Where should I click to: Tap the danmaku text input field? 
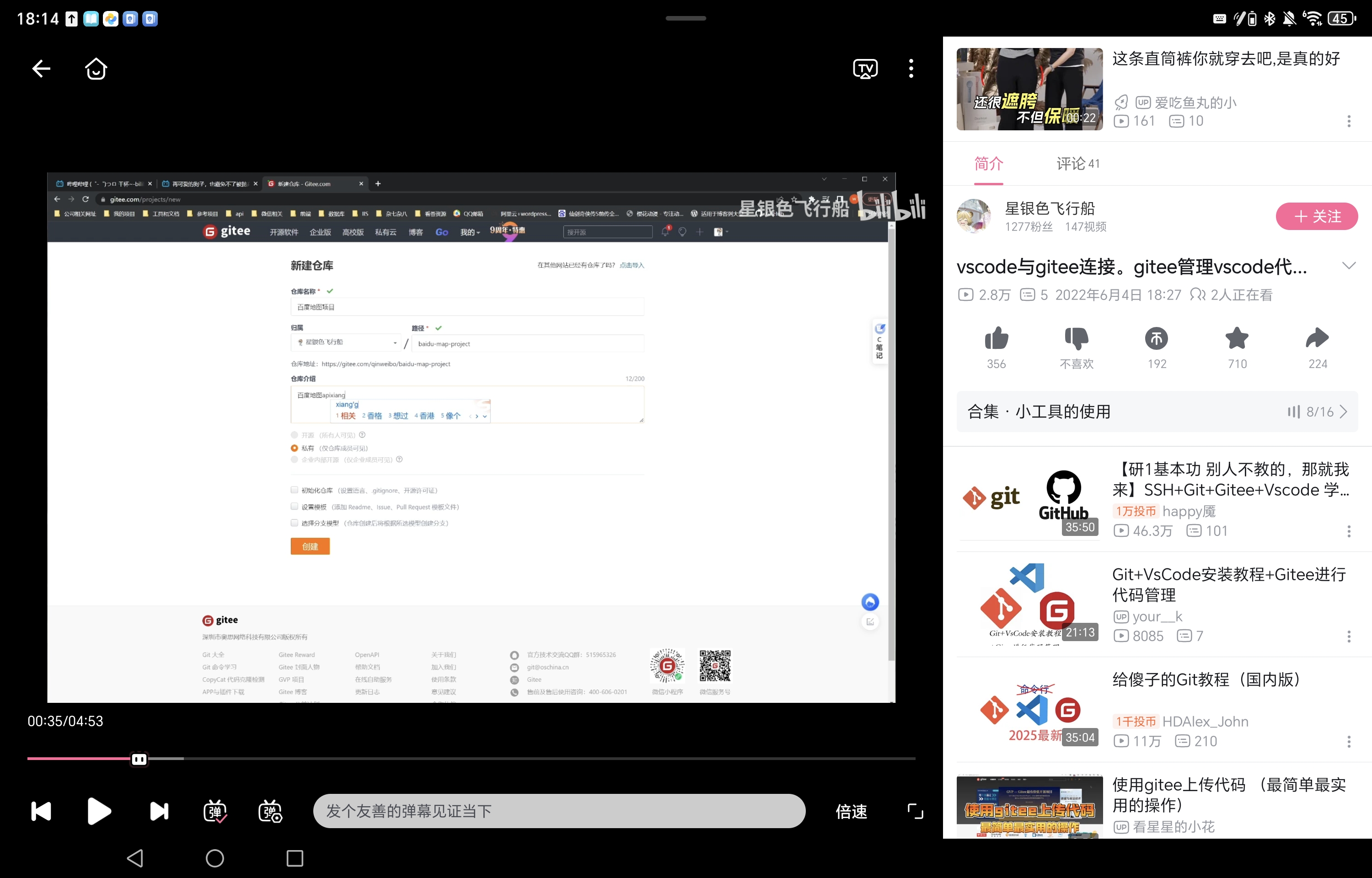558,811
